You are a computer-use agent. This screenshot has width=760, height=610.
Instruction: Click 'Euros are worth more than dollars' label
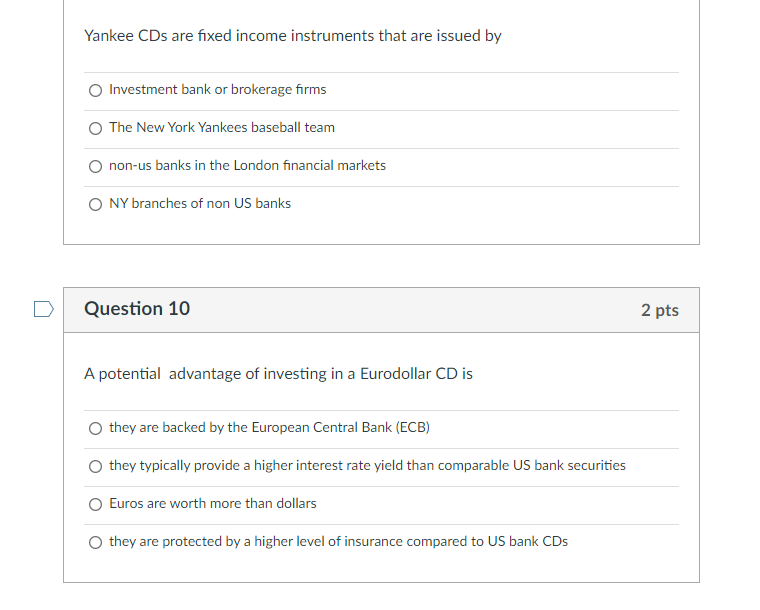point(213,503)
